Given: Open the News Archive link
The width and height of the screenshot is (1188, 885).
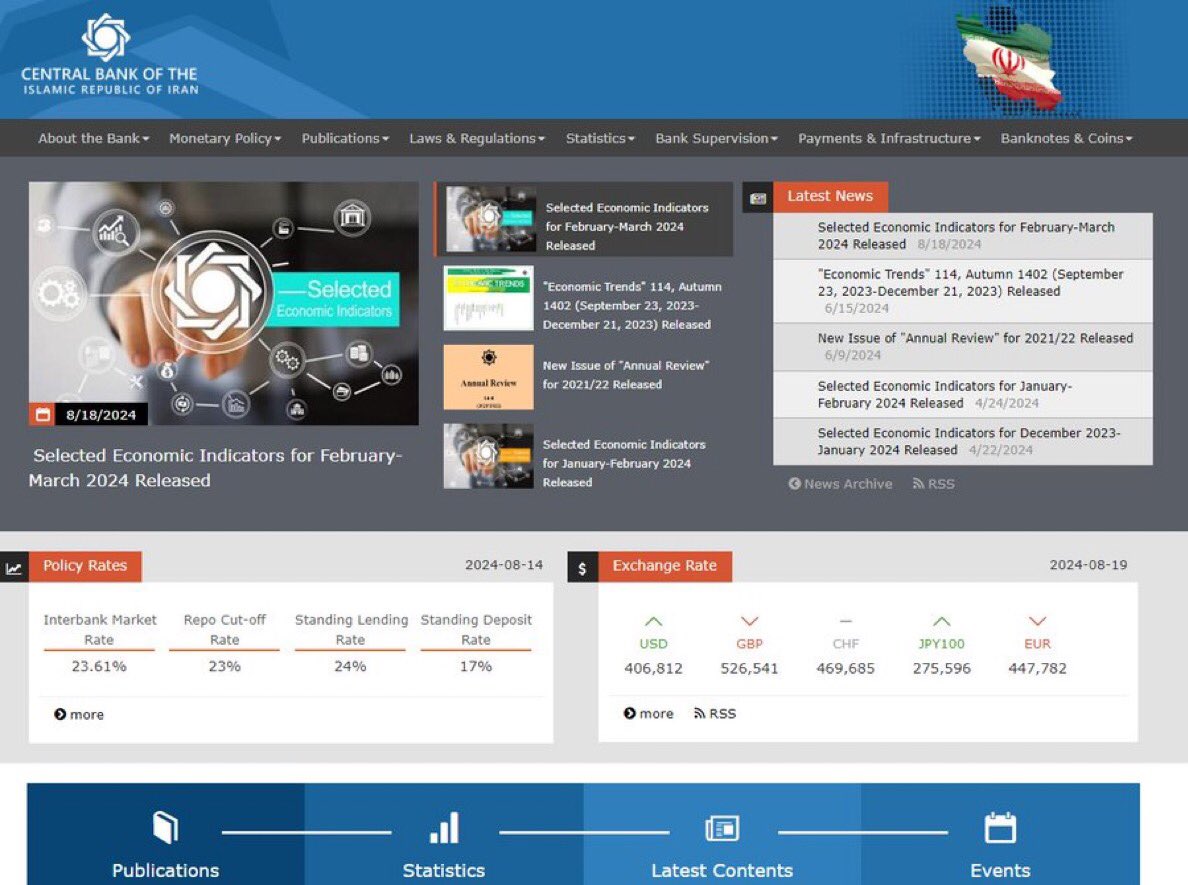Looking at the screenshot, I should click(x=840, y=484).
